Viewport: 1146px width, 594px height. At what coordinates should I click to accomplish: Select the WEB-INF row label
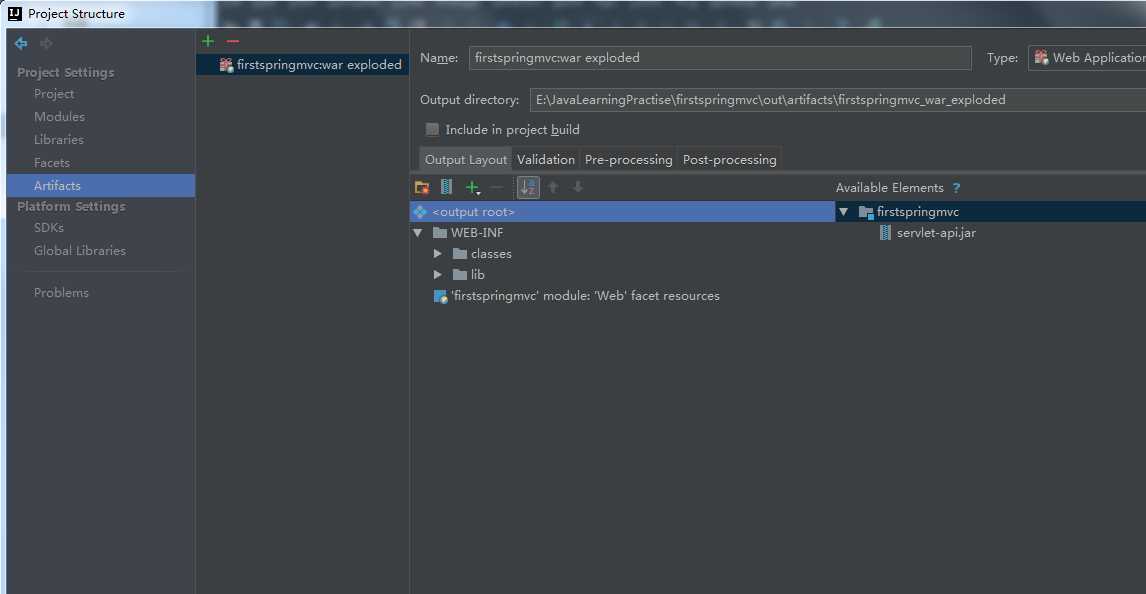[477, 233]
